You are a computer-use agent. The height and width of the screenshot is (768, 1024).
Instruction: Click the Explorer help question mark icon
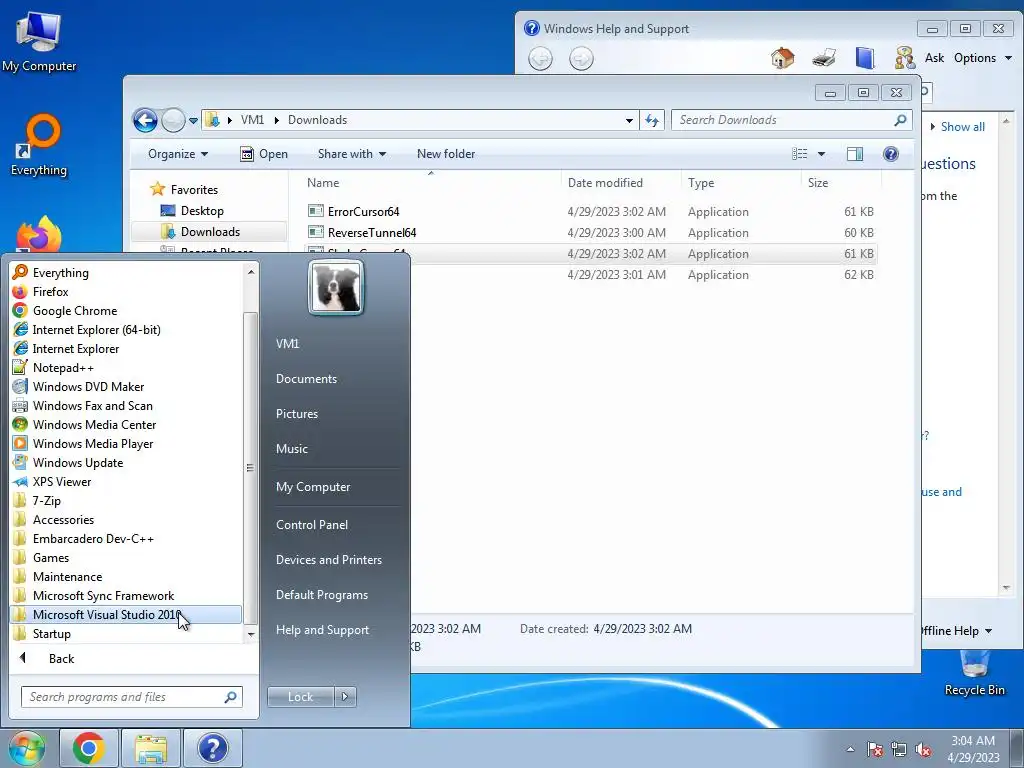coord(891,153)
